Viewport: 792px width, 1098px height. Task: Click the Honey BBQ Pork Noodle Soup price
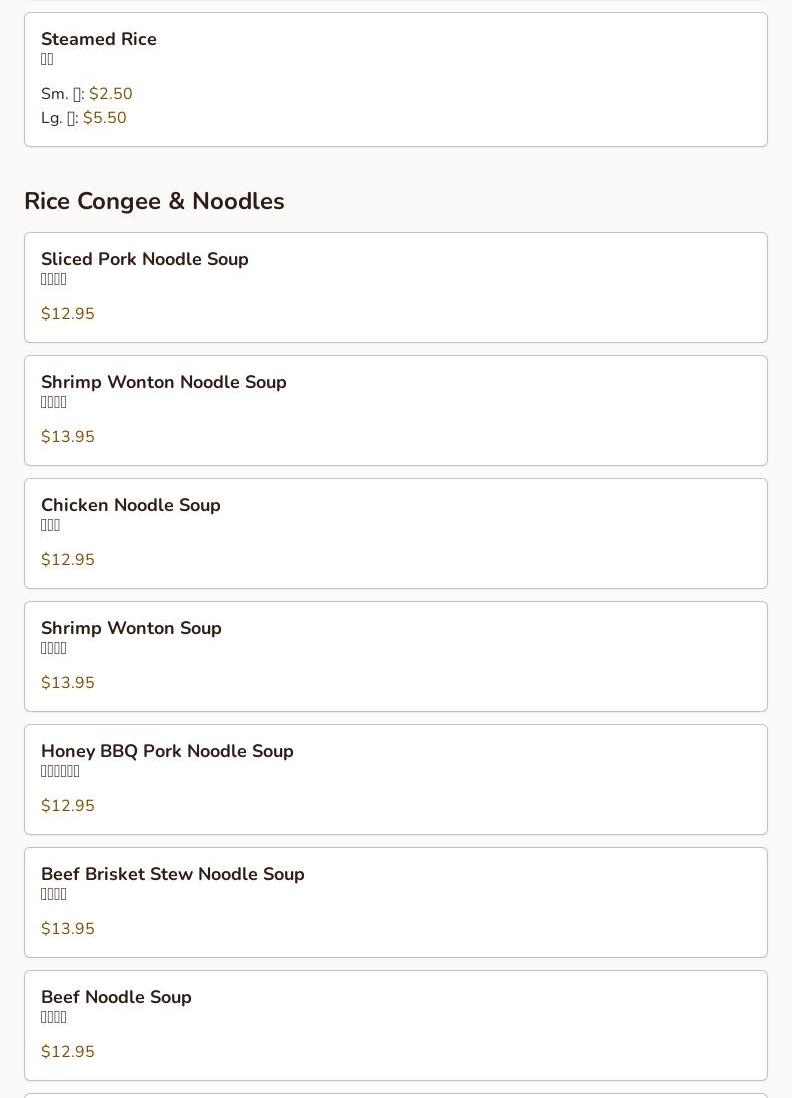click(x=68, y=806)
